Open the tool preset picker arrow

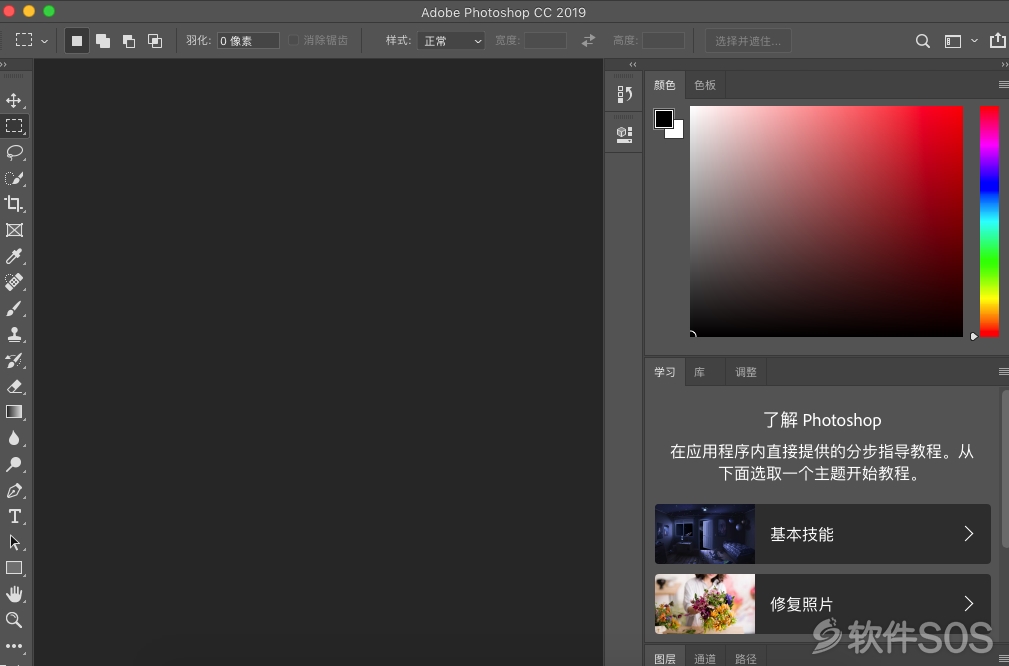click(44, 41)
